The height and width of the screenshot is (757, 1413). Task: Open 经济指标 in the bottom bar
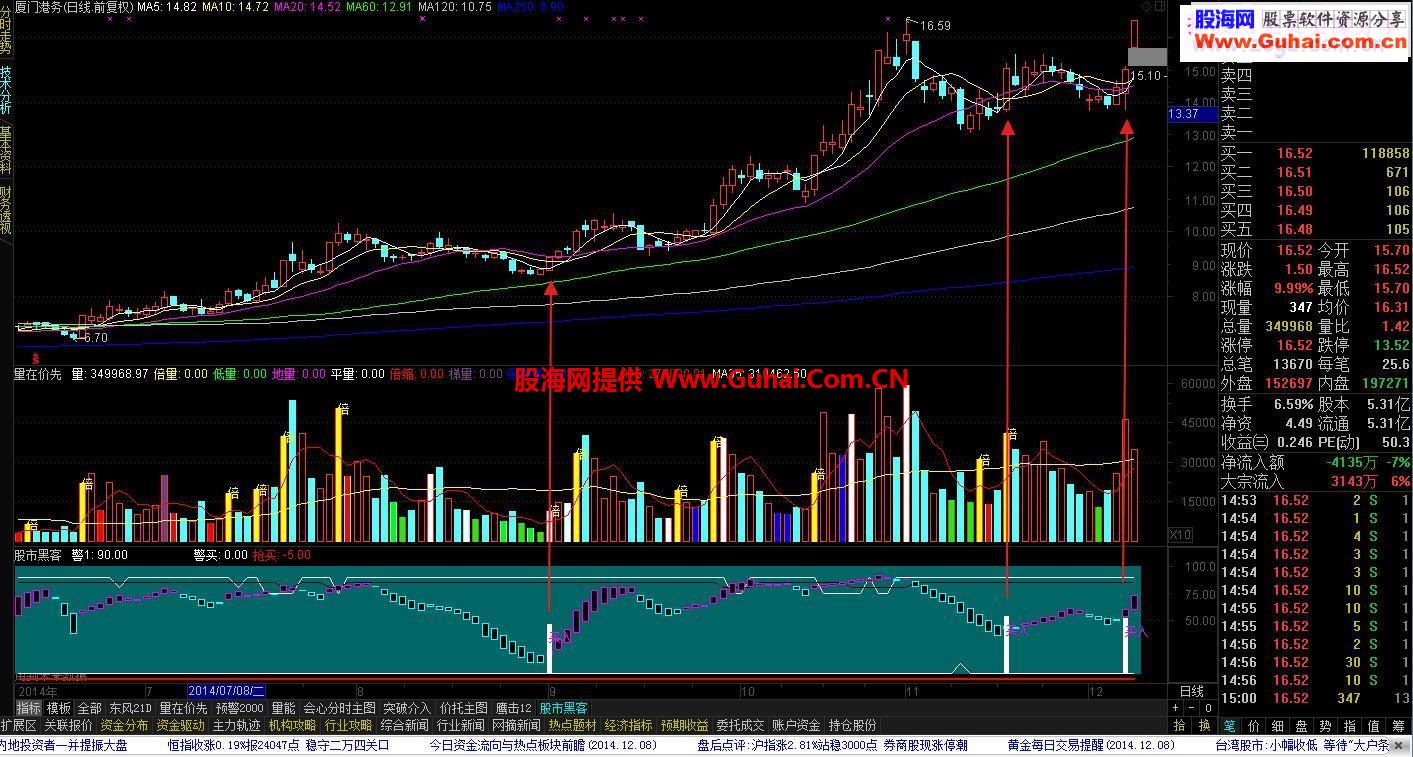(x=629, y=725)
